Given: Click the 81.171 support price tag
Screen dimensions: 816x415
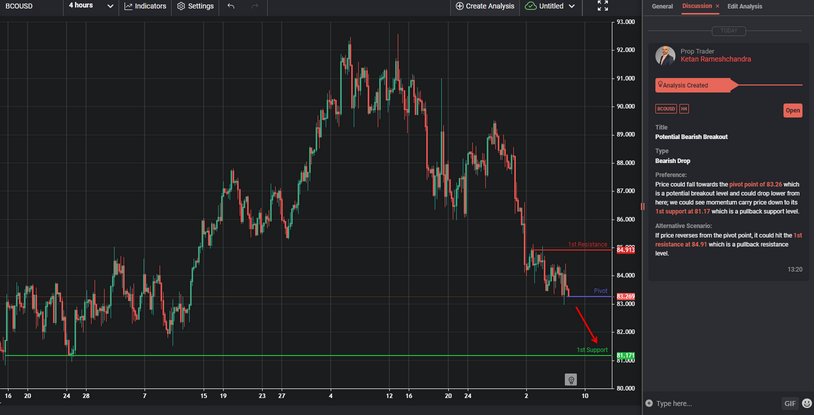Looking at the screenshot, I should click(626, 356).
